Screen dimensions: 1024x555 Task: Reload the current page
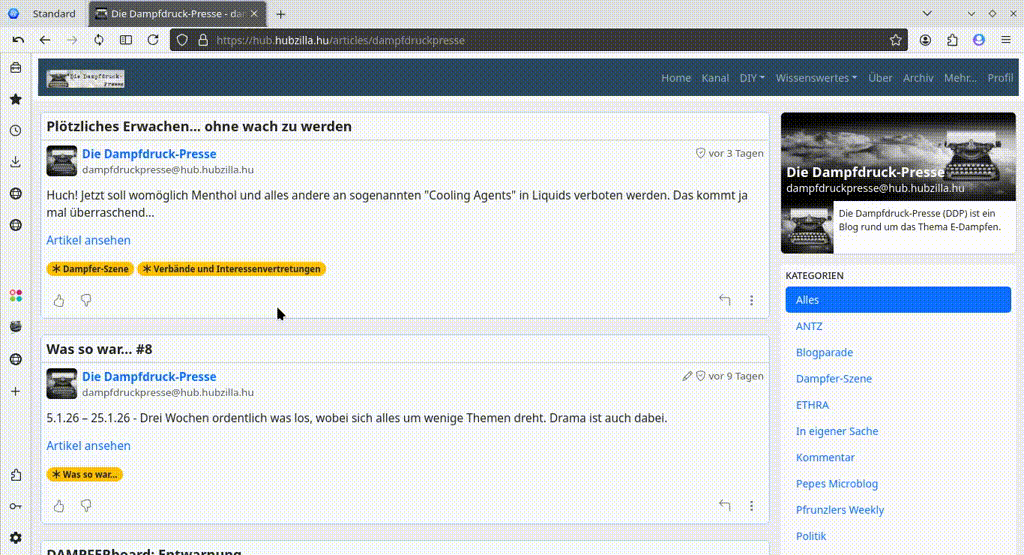coord(153,40)
